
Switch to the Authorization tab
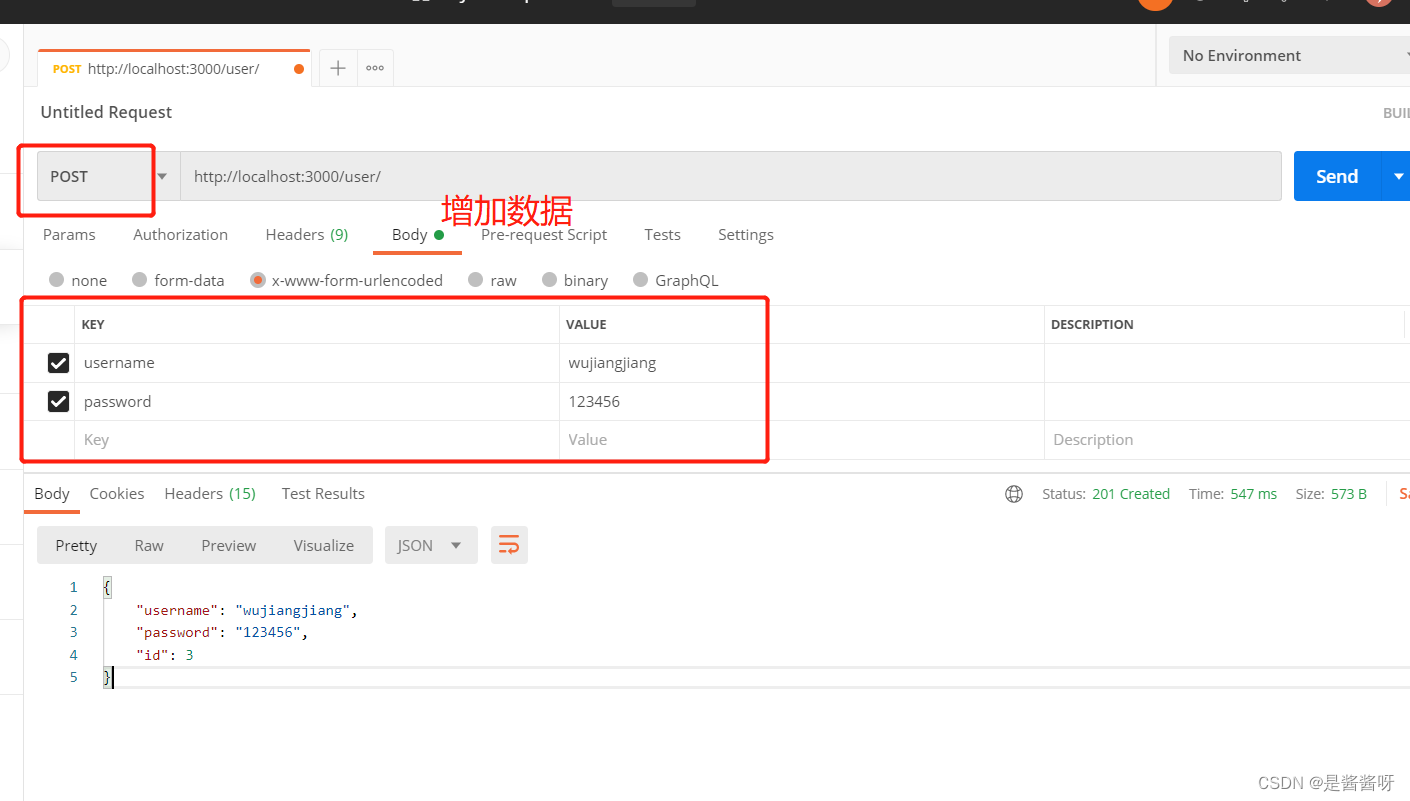pyautogui.click(x=181, y=235)
